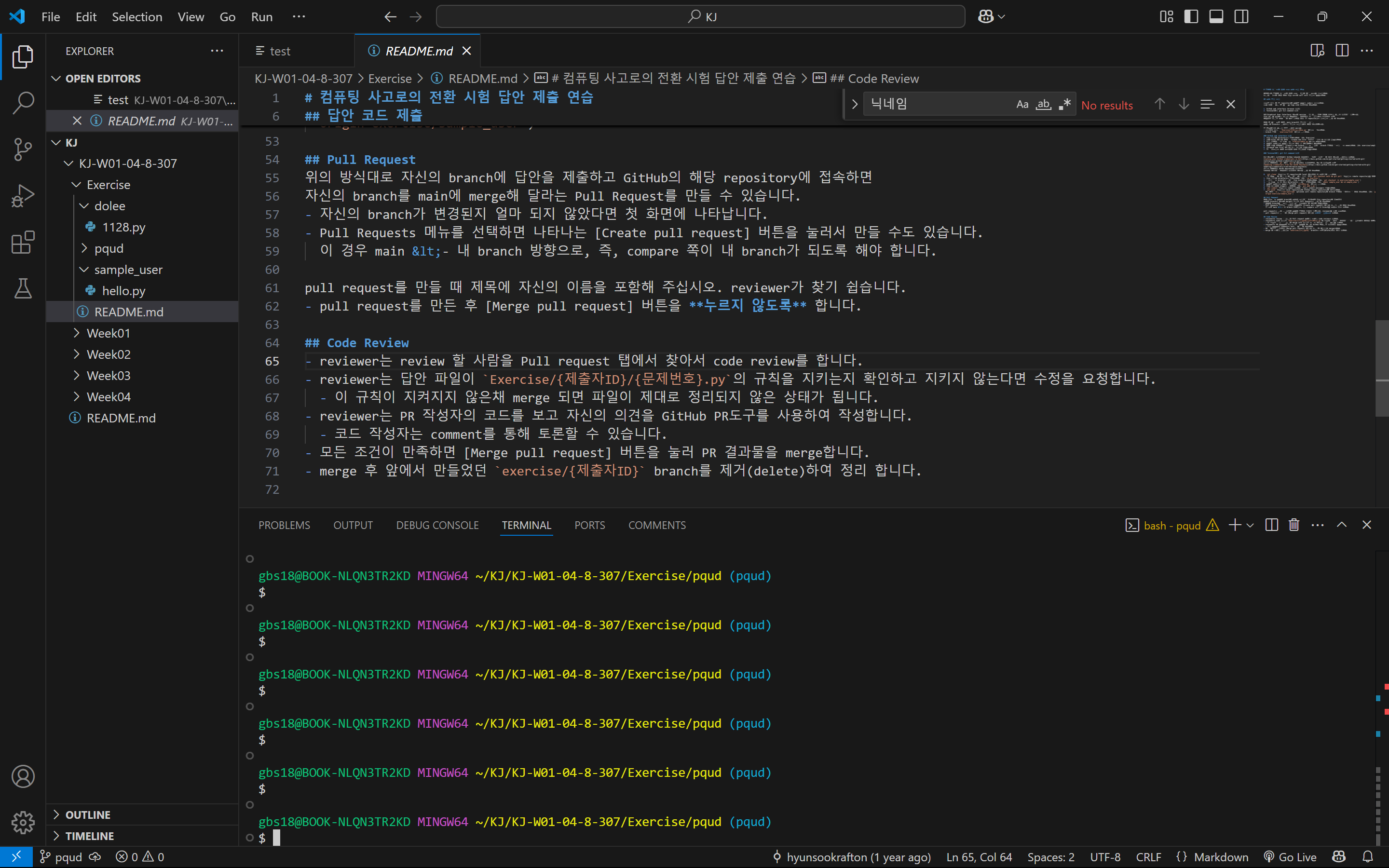Expand the OUTLINE section

point(142,814)
